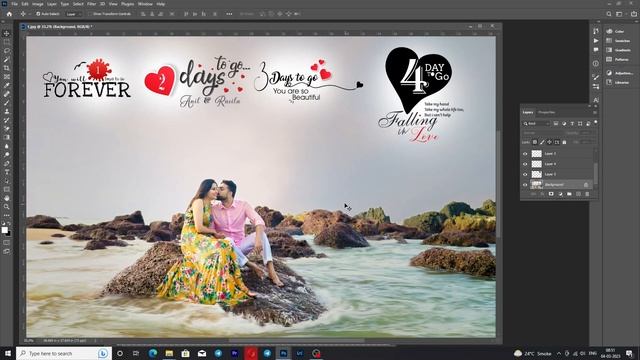Select the Brush tool
The height and width of the screenshot is (360, 640).
pos(7,102)
